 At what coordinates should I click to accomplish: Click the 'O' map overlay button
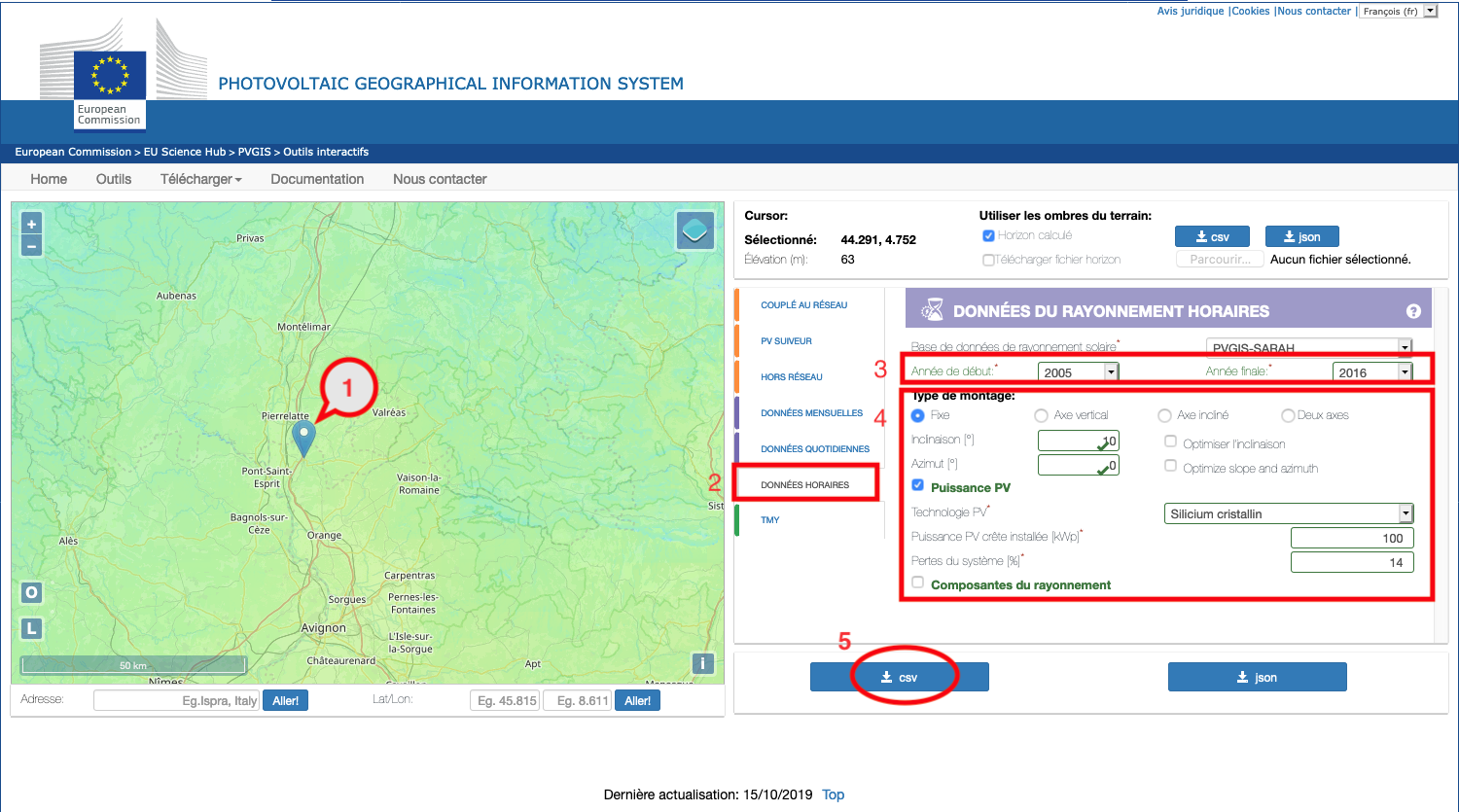(31, 592)
